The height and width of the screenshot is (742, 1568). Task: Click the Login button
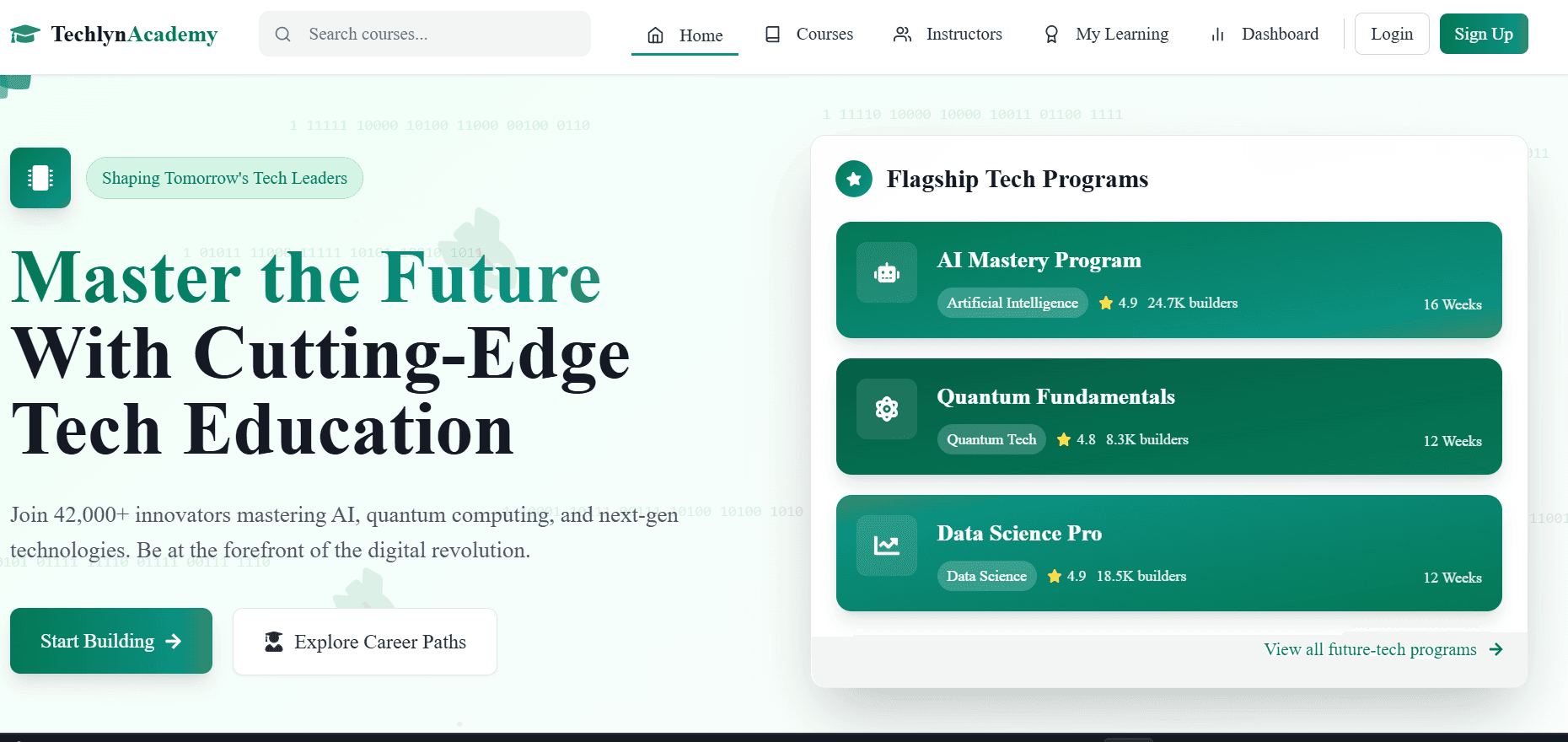point(1392,34)
